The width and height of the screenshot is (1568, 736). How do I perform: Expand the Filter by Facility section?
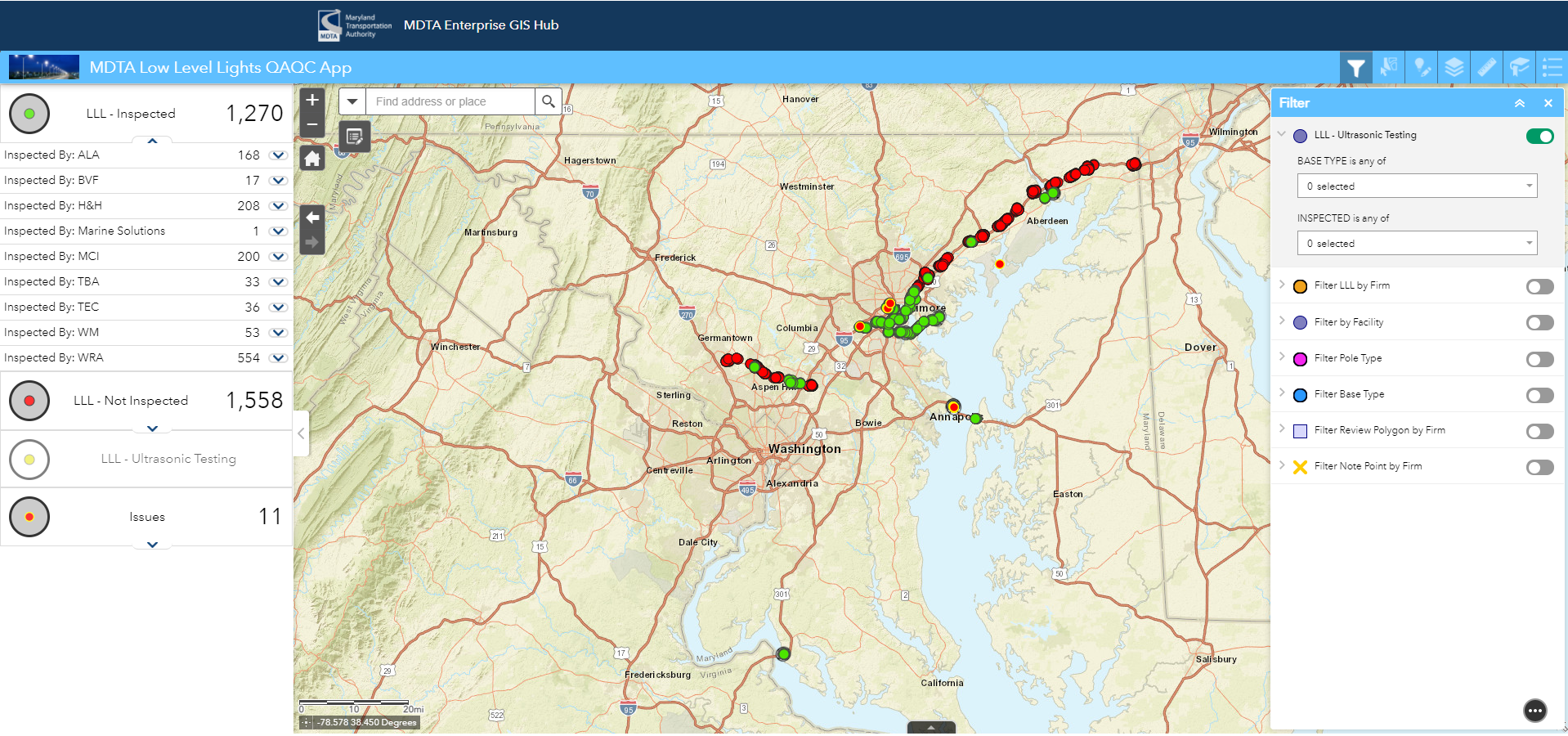point(1282,321)
